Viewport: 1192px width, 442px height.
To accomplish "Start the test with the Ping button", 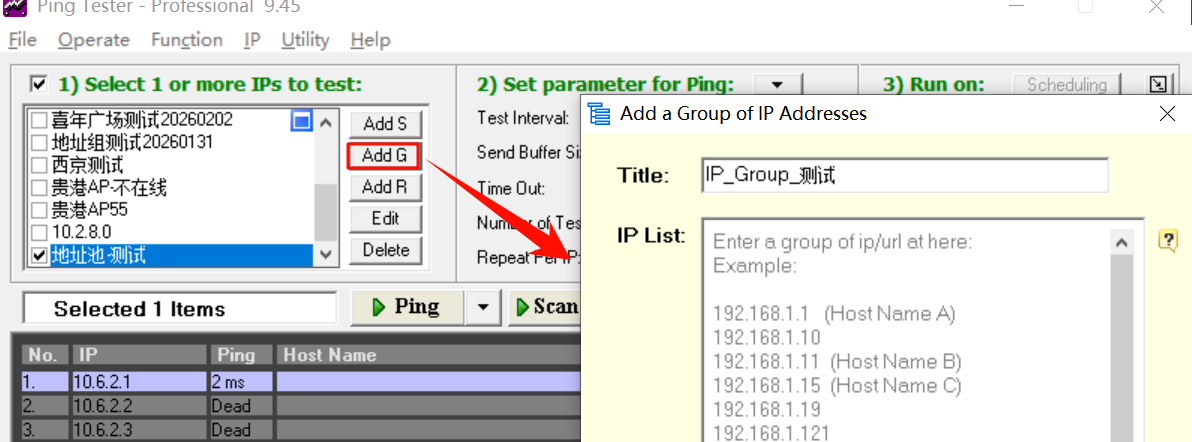I will tap(407, 308).
